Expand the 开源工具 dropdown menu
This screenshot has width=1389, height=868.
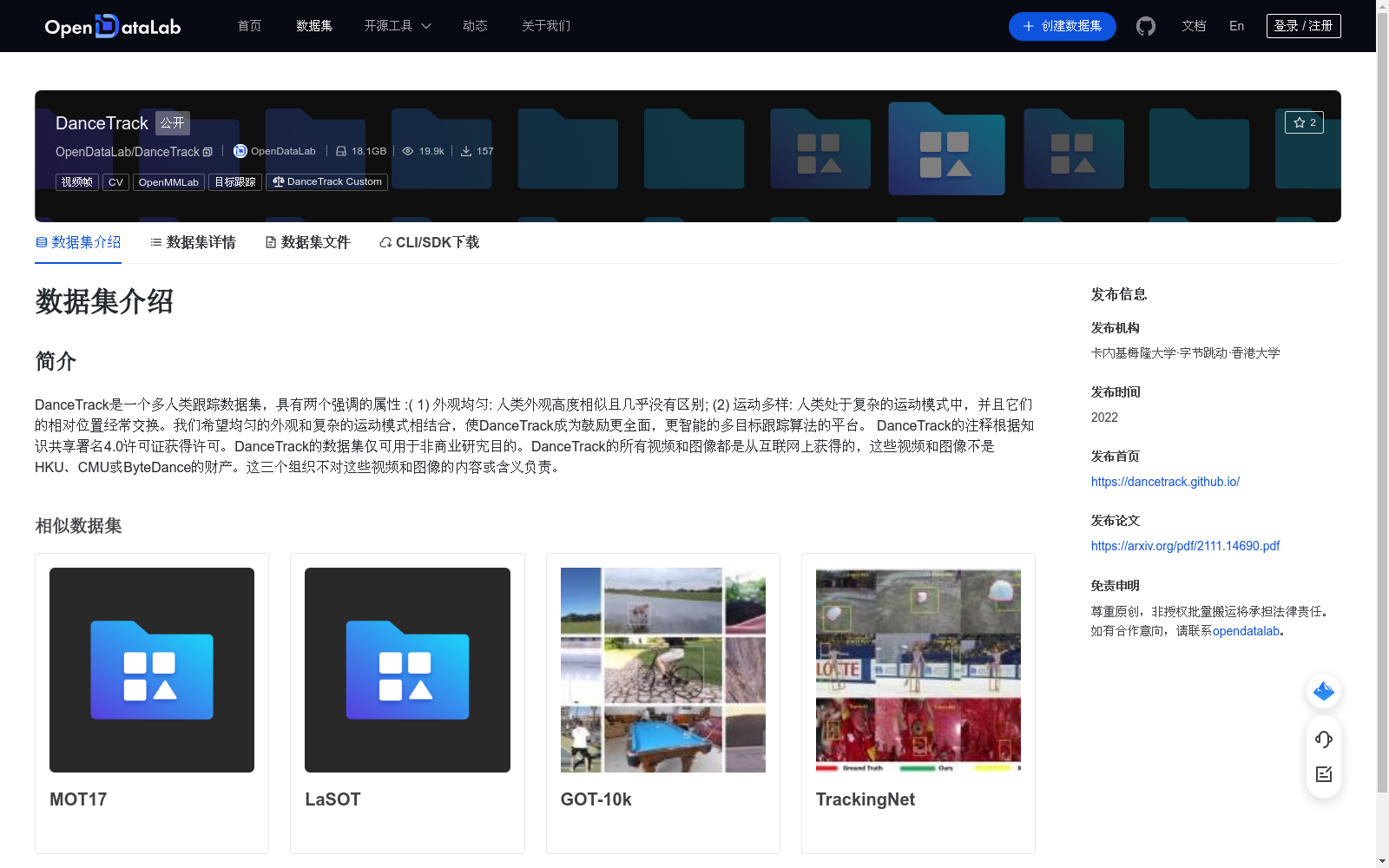(398, 26)
